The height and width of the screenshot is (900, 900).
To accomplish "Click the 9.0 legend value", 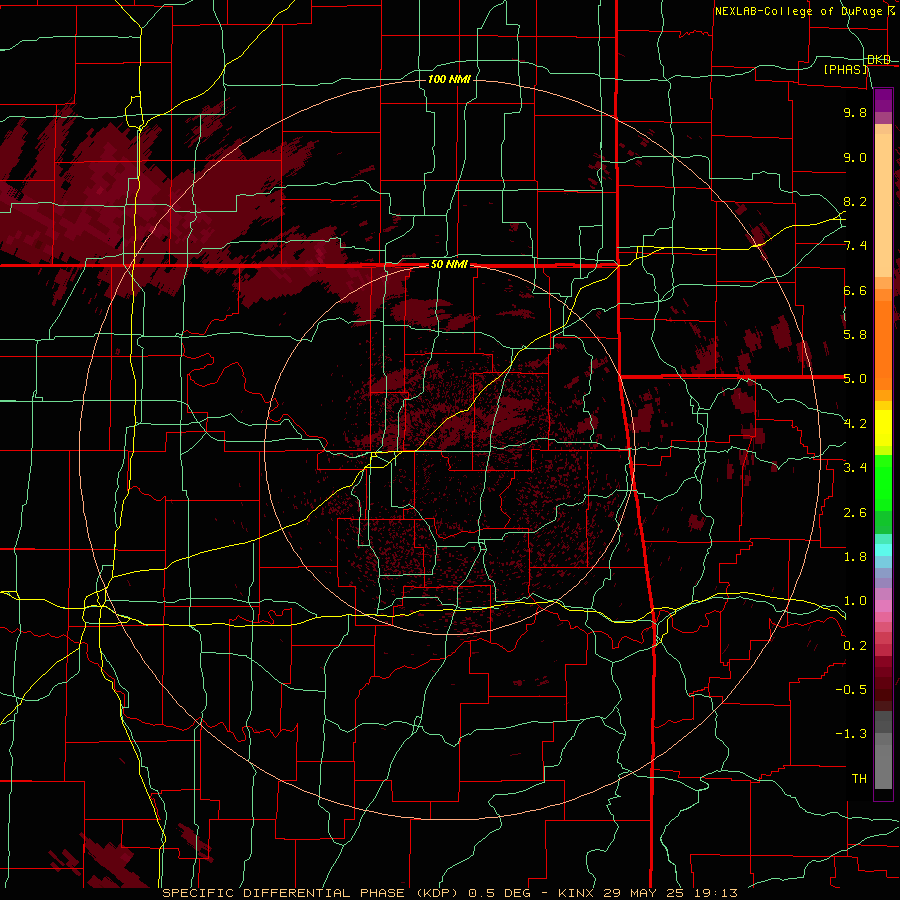I will click(x=855, y=157).
